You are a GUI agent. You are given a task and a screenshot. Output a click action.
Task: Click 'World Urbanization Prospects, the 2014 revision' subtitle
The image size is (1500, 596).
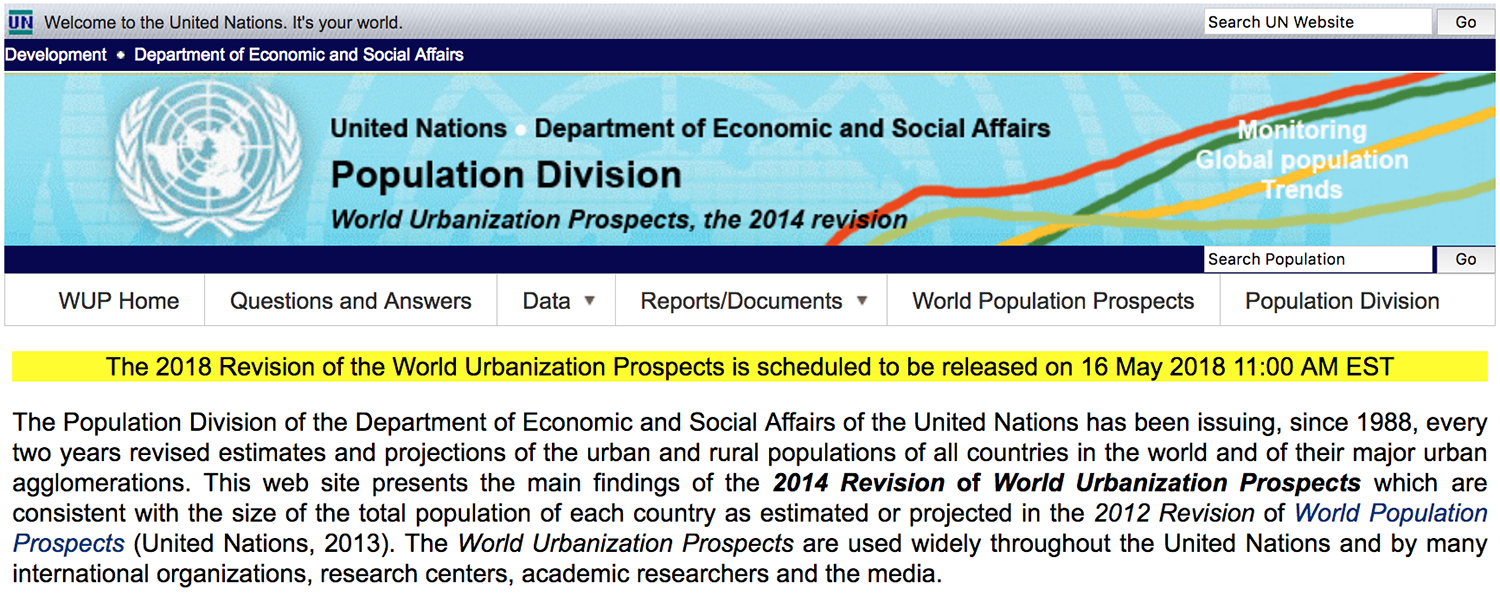pyautogui.click(x=619, y=220)
